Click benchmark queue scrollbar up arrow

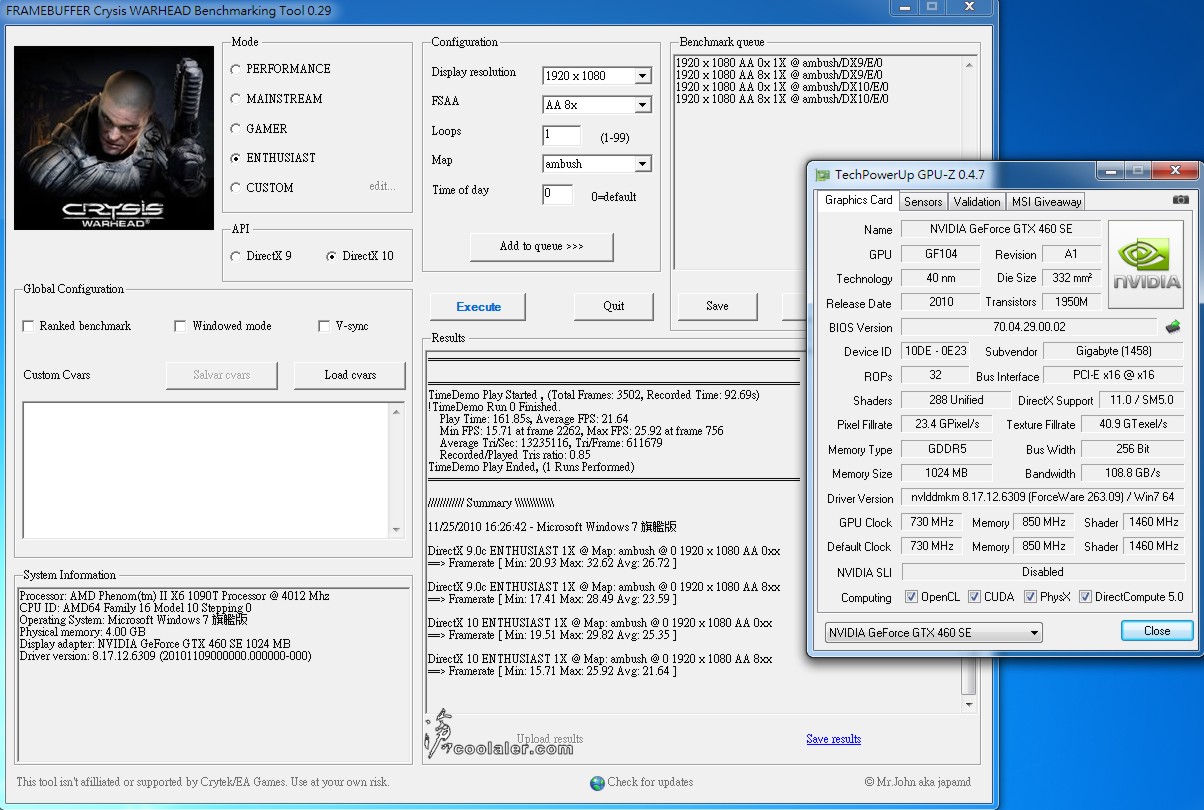point(968,65)
